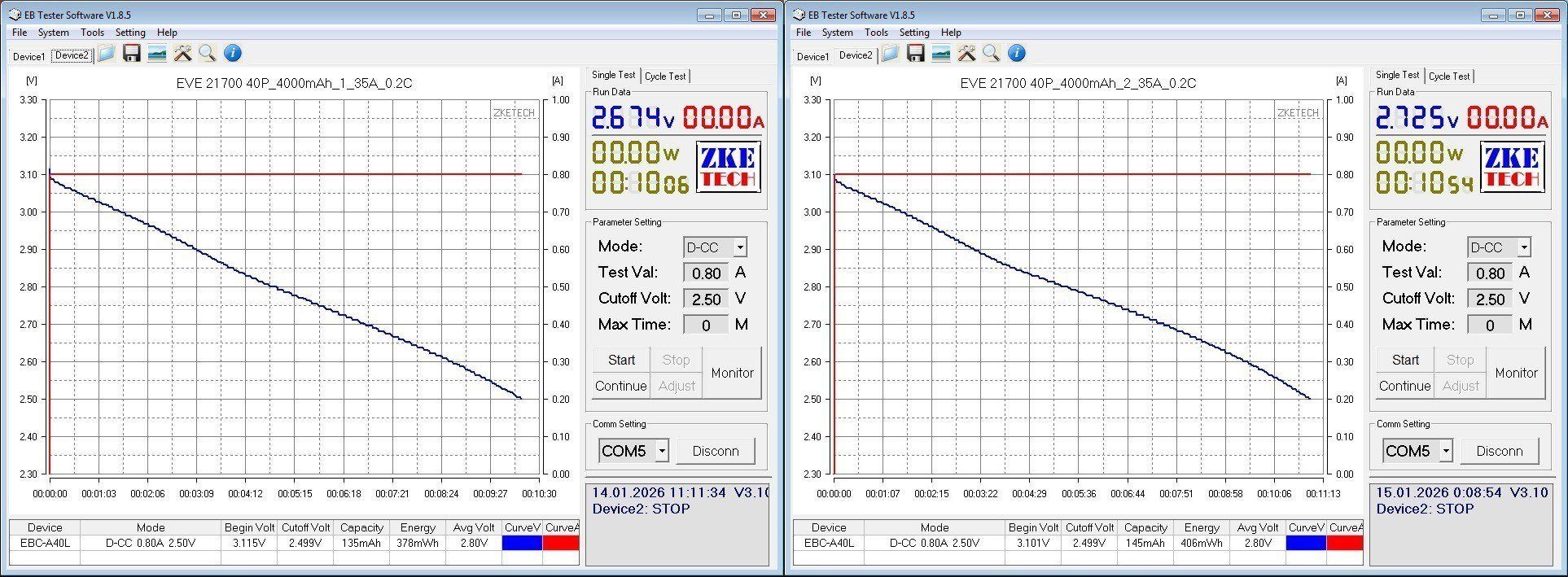Click the Disconn button in right window
The image size is (1568, 577).
(x=1499, y=451)
